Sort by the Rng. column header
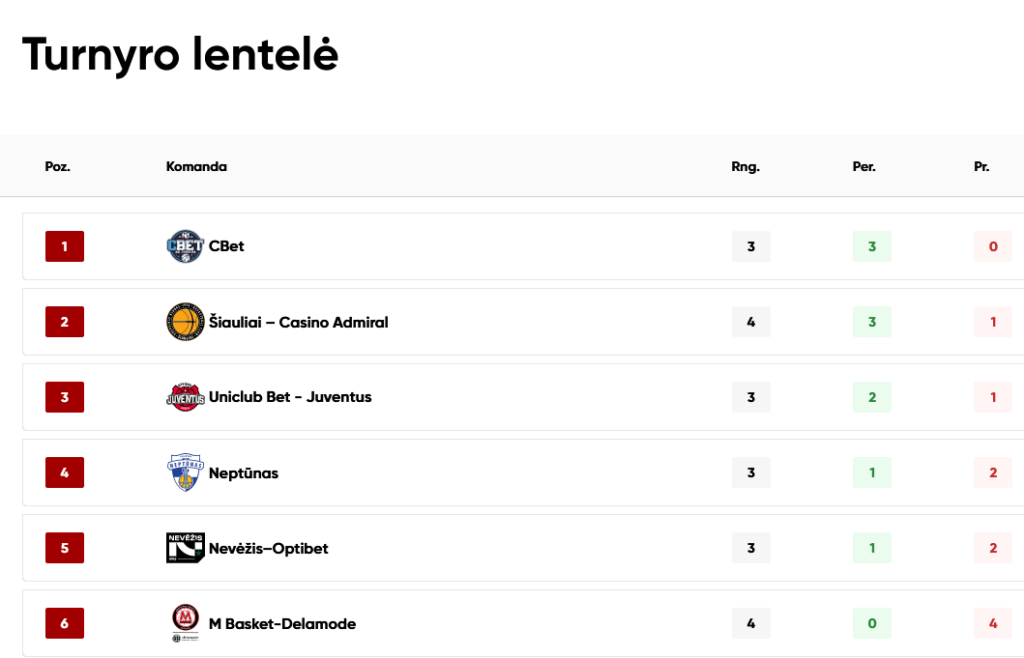 tap(746, 166)
